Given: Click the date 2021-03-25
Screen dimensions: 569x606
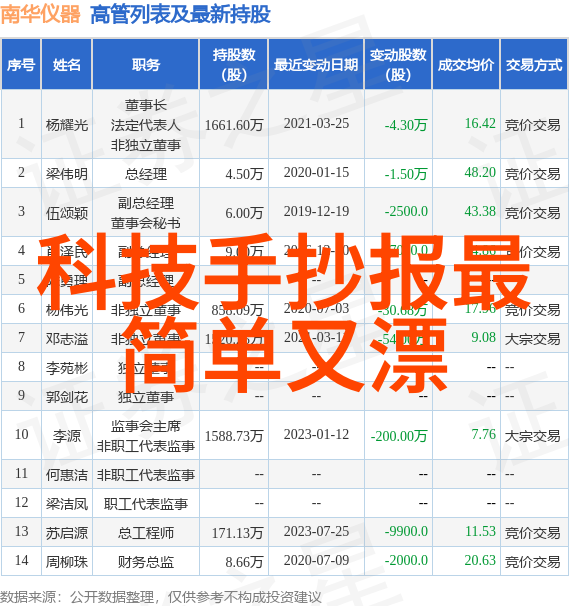Looking at the screenshot, I should coord(316,124).
